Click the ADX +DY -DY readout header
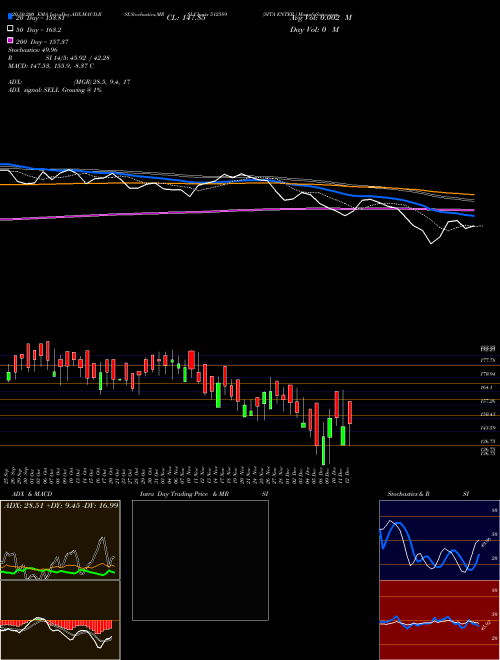Image resolution: width=500 pixels, height=660 pixels. pyautogui.click(x=61, y=505)
